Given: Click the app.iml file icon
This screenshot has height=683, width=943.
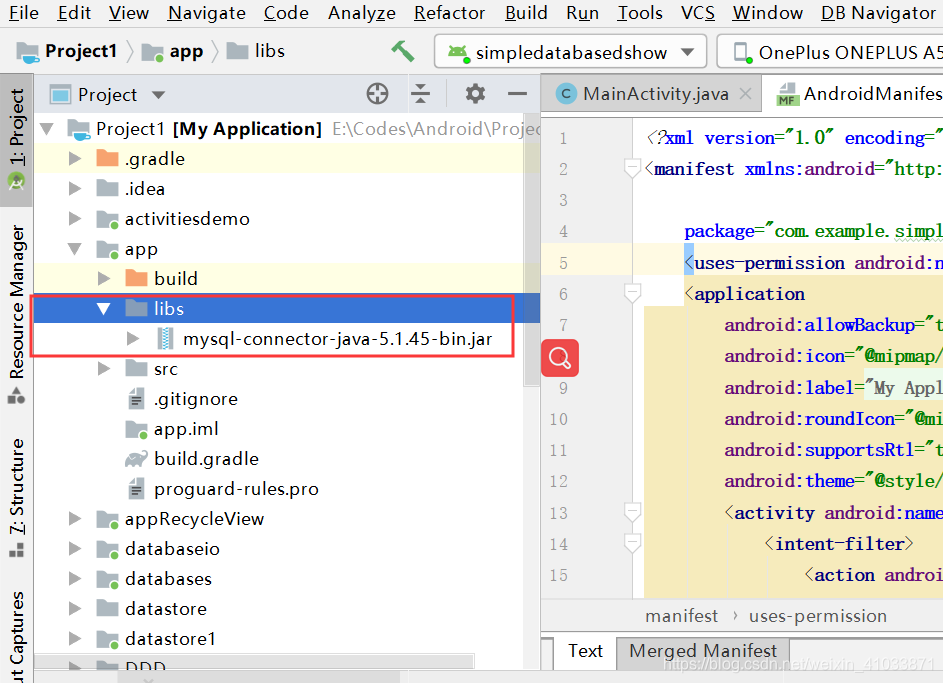Looking at the screenshot, I should [137, 430].
